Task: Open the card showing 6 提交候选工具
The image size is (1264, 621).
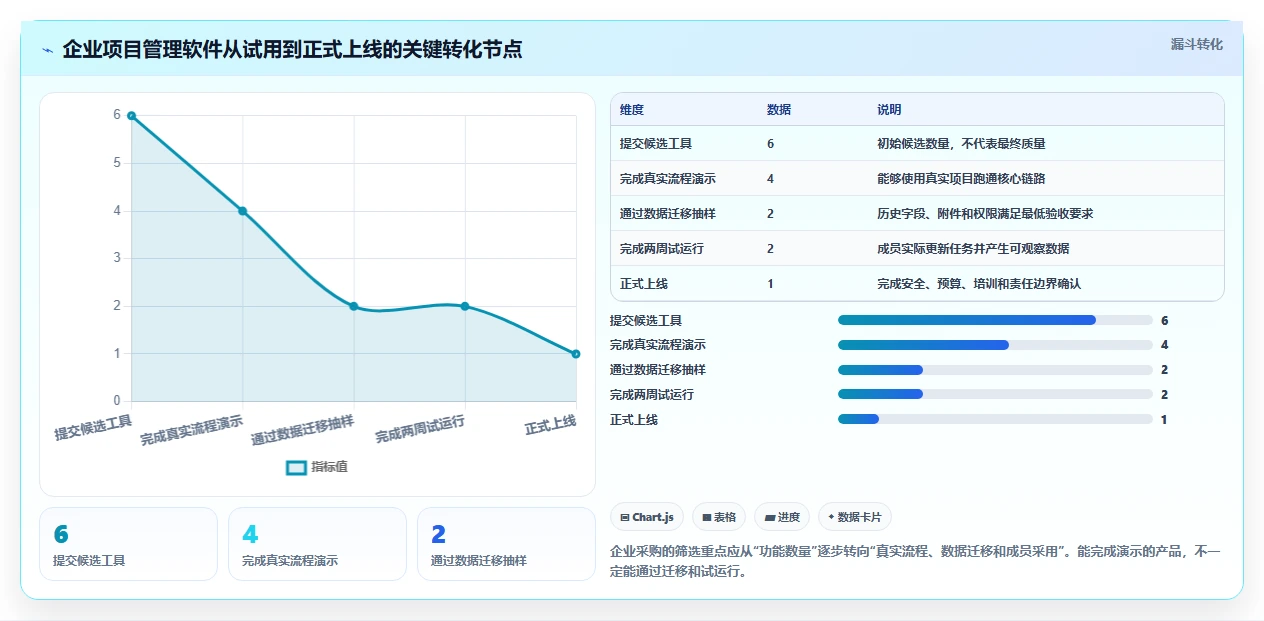Action: tap(128, 544)
